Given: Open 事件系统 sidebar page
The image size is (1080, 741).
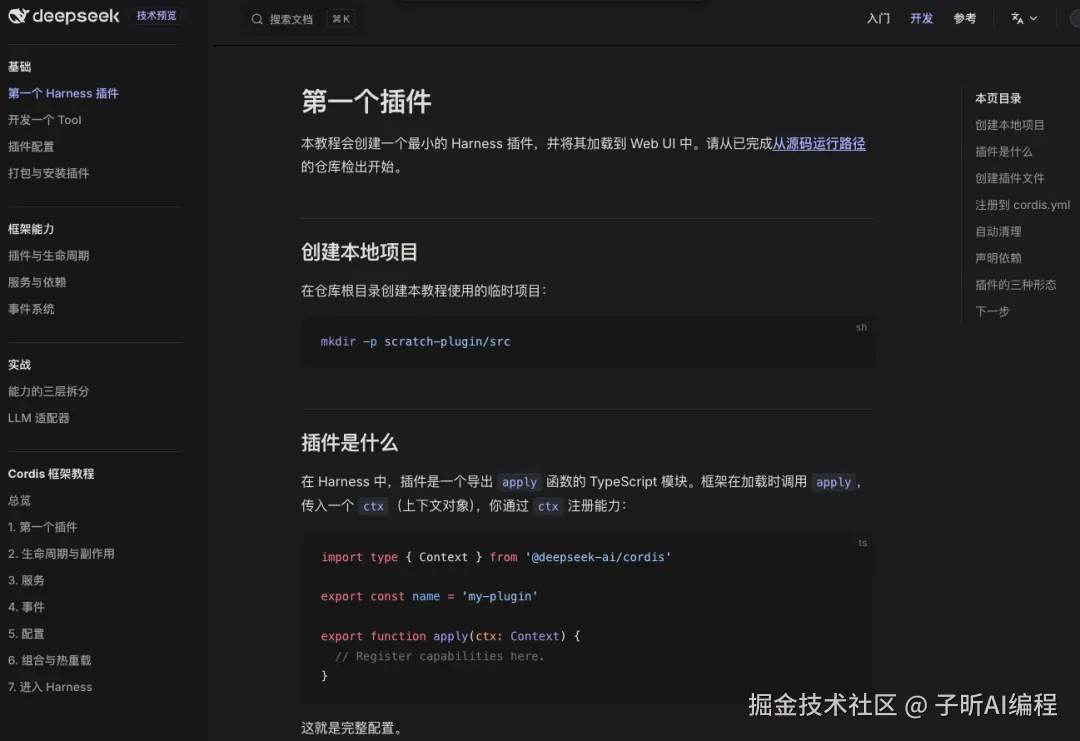Looking at the screenshot, I should point(31,309).
